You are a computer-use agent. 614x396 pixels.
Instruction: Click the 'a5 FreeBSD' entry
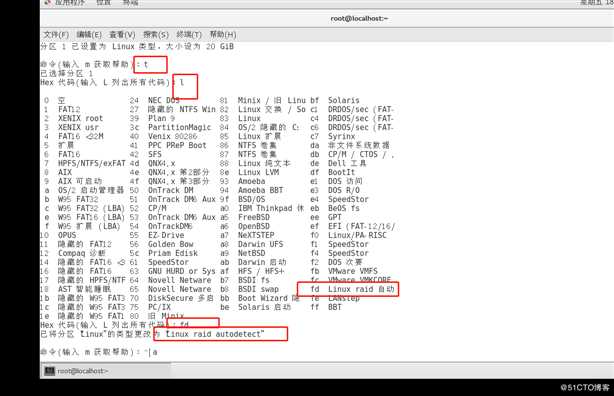pyautogui.click(x=245, y=217)
